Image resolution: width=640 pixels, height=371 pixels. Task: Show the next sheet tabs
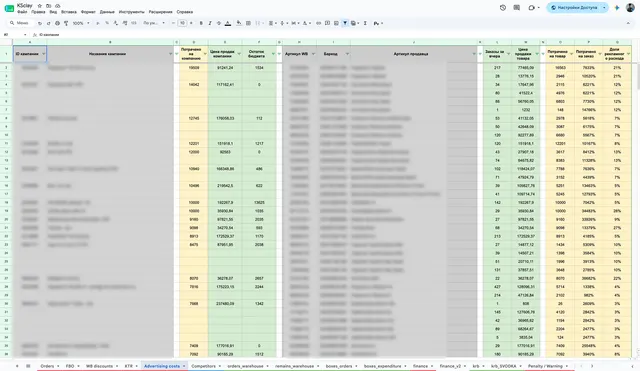pyautogui.click(x=592, y=366)
